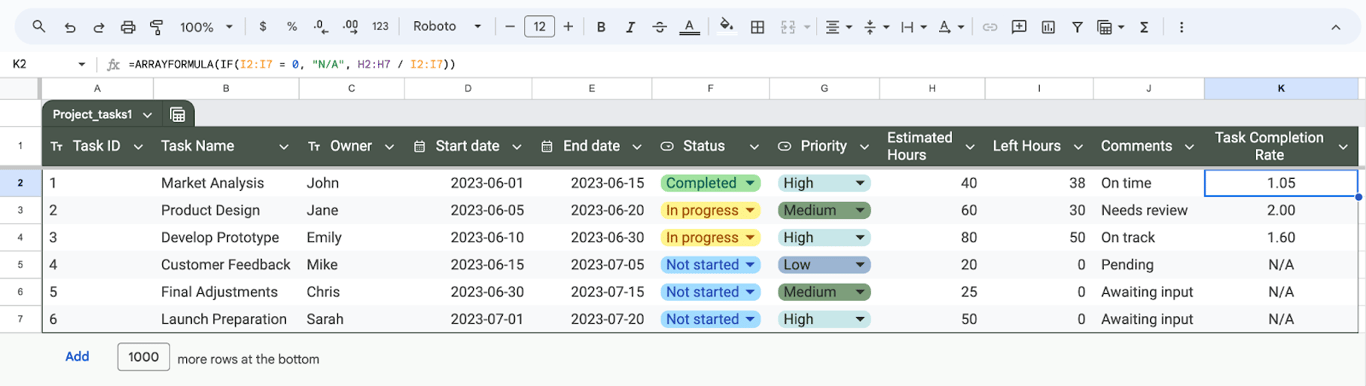Screen dimensions: 1366x386
Task: Open the table views icon dropdown
Action: [x=1110, y=27]
